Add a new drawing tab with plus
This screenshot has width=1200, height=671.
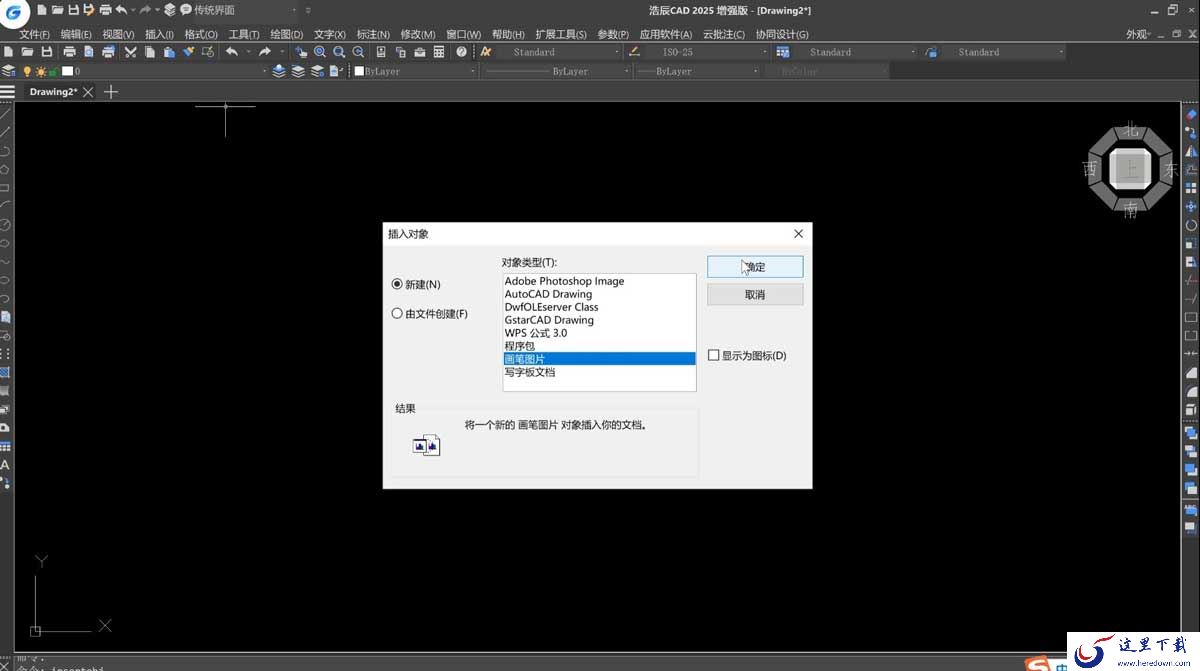[111, 92]
